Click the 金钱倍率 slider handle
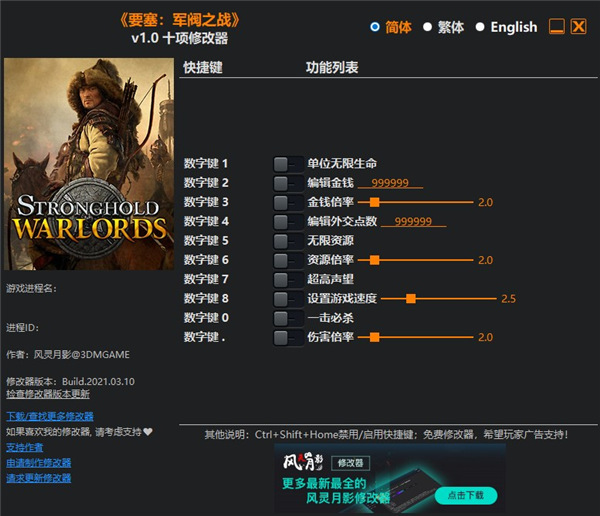The height and width of the screenshot is (516, 600). click(375, 202)
